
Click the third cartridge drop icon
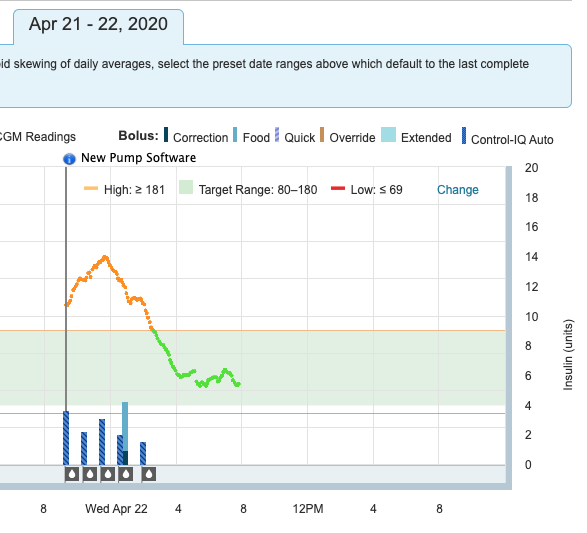point(108,474)
